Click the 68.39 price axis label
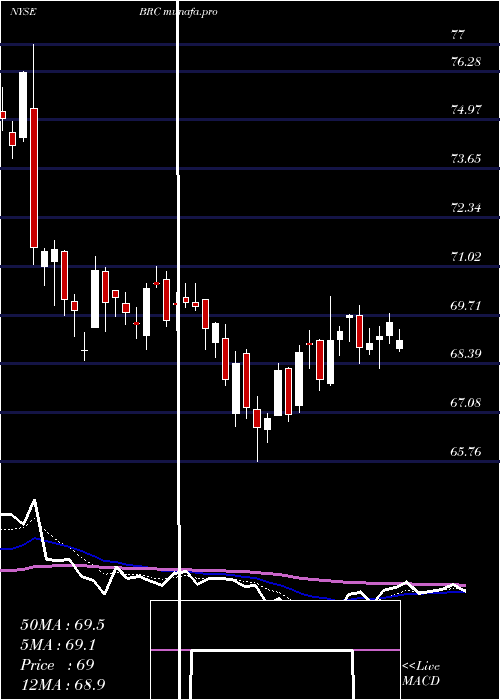This screenshot has height=700, width=500. tap(466, 354)
